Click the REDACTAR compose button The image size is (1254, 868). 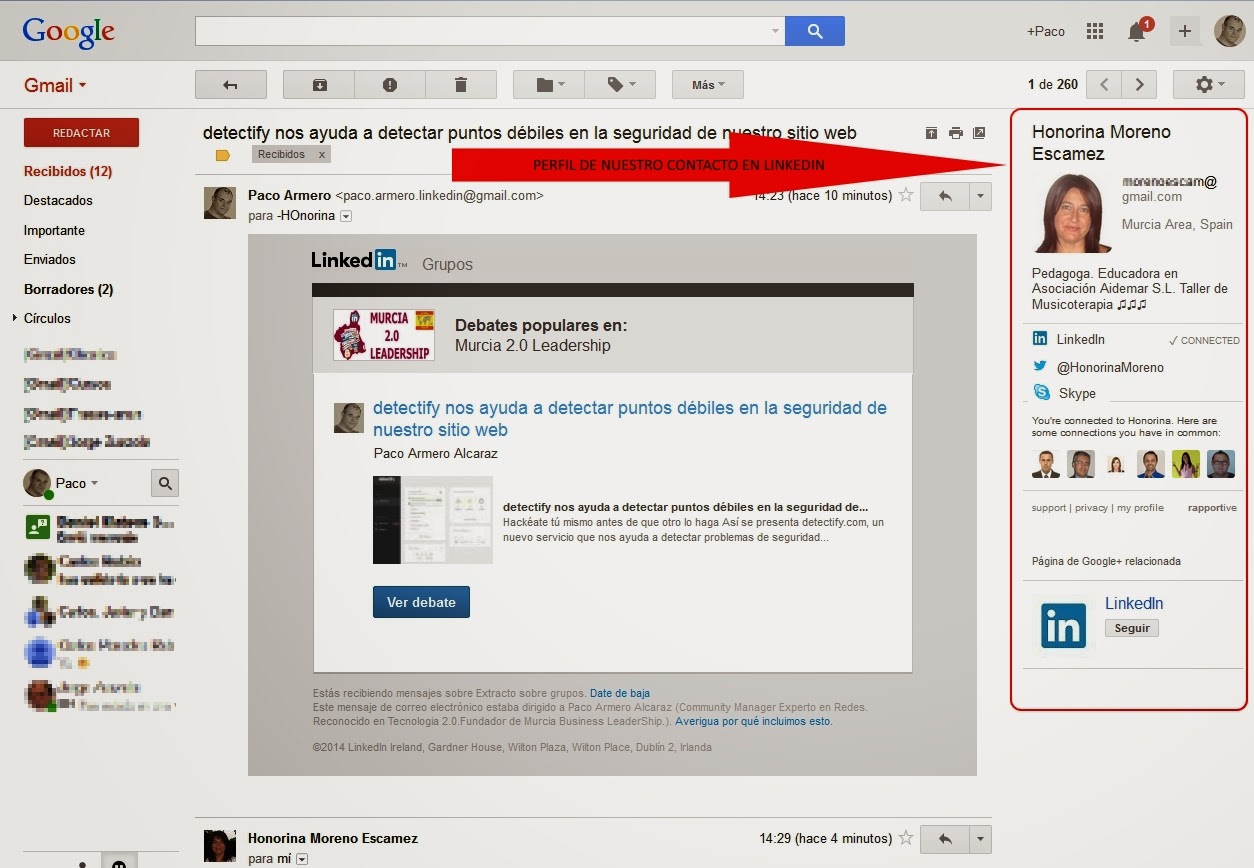[81, 133]
